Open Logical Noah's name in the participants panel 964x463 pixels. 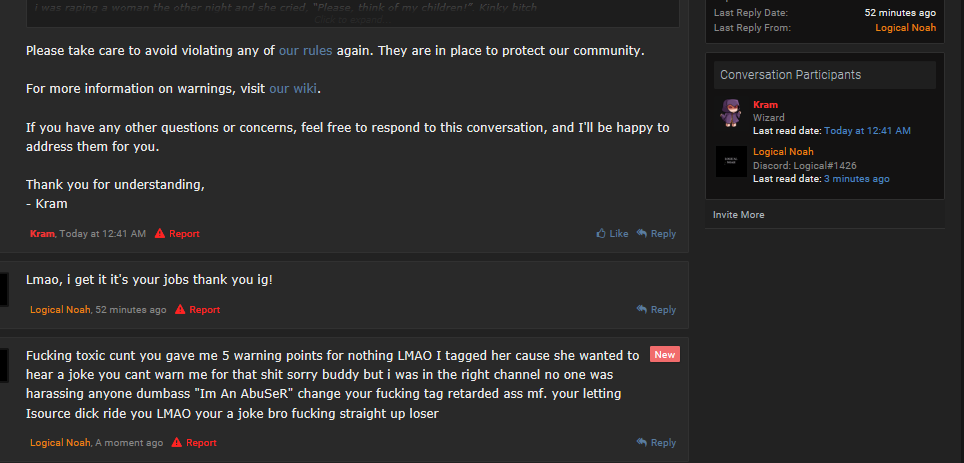[x=783, y=152]
